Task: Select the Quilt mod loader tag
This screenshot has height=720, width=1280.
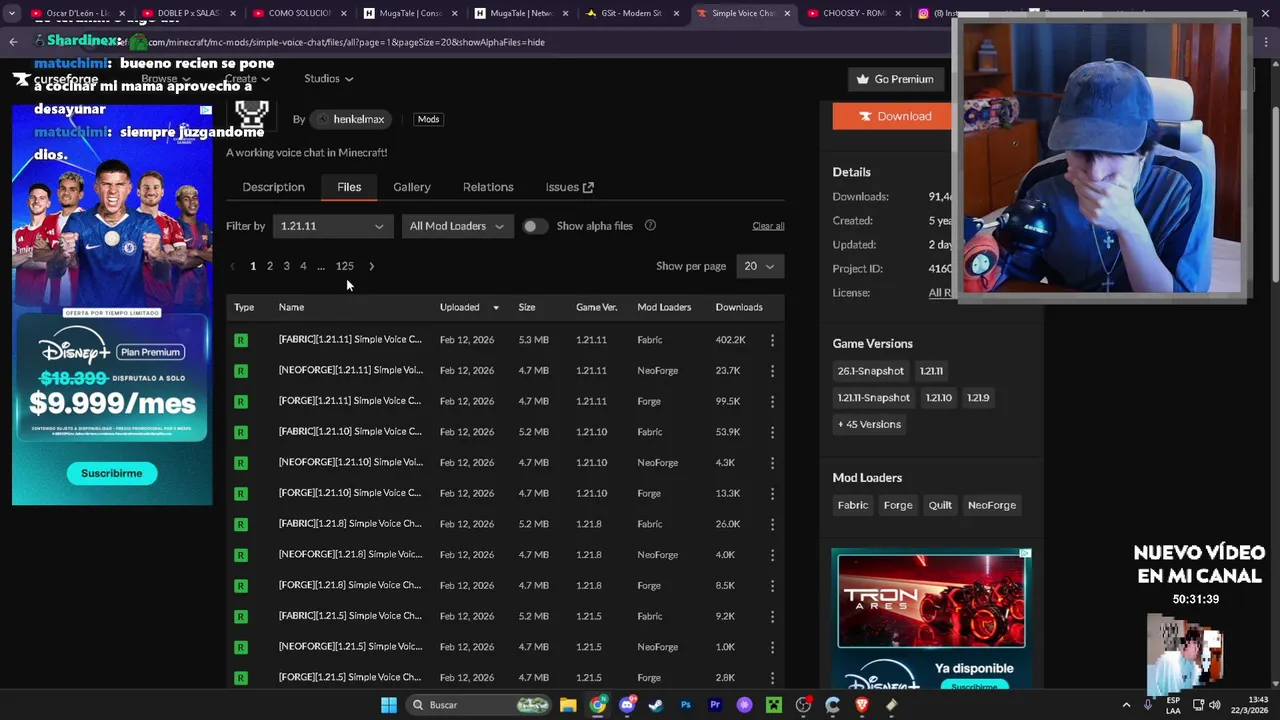Action: click(940, 505)
